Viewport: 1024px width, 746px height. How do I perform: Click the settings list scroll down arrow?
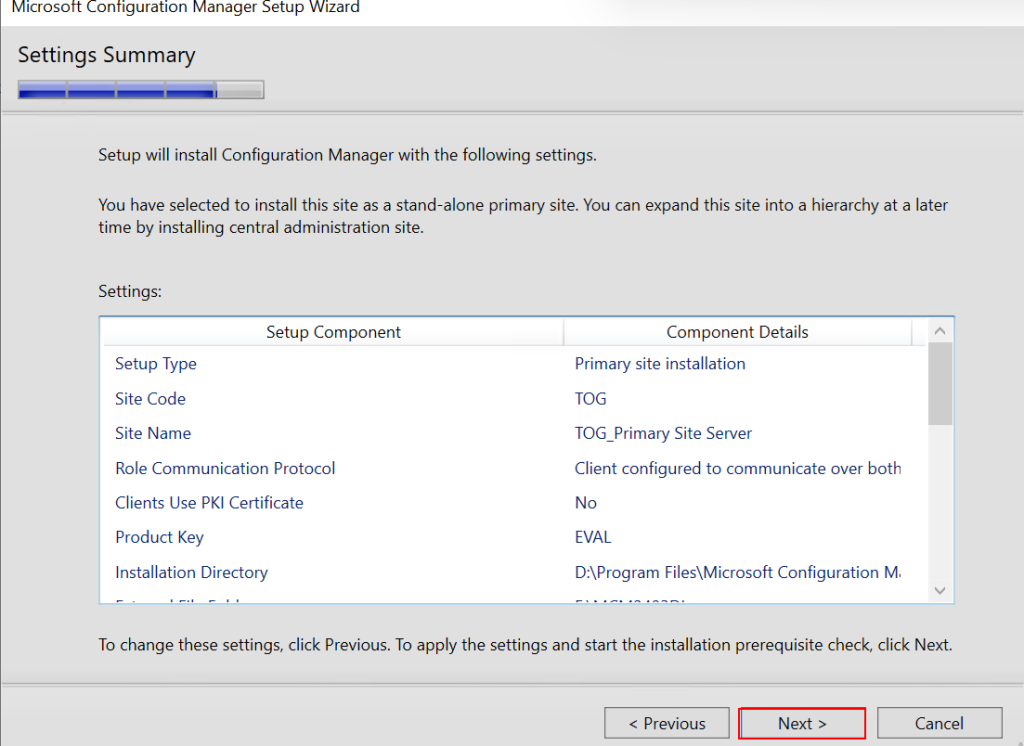[940, 591]
